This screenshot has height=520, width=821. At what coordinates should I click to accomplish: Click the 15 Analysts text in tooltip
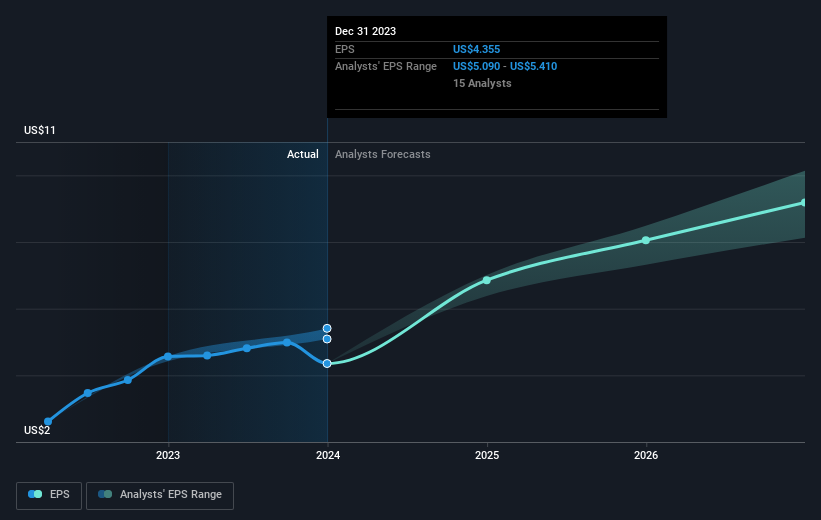[x=482, y=83]
